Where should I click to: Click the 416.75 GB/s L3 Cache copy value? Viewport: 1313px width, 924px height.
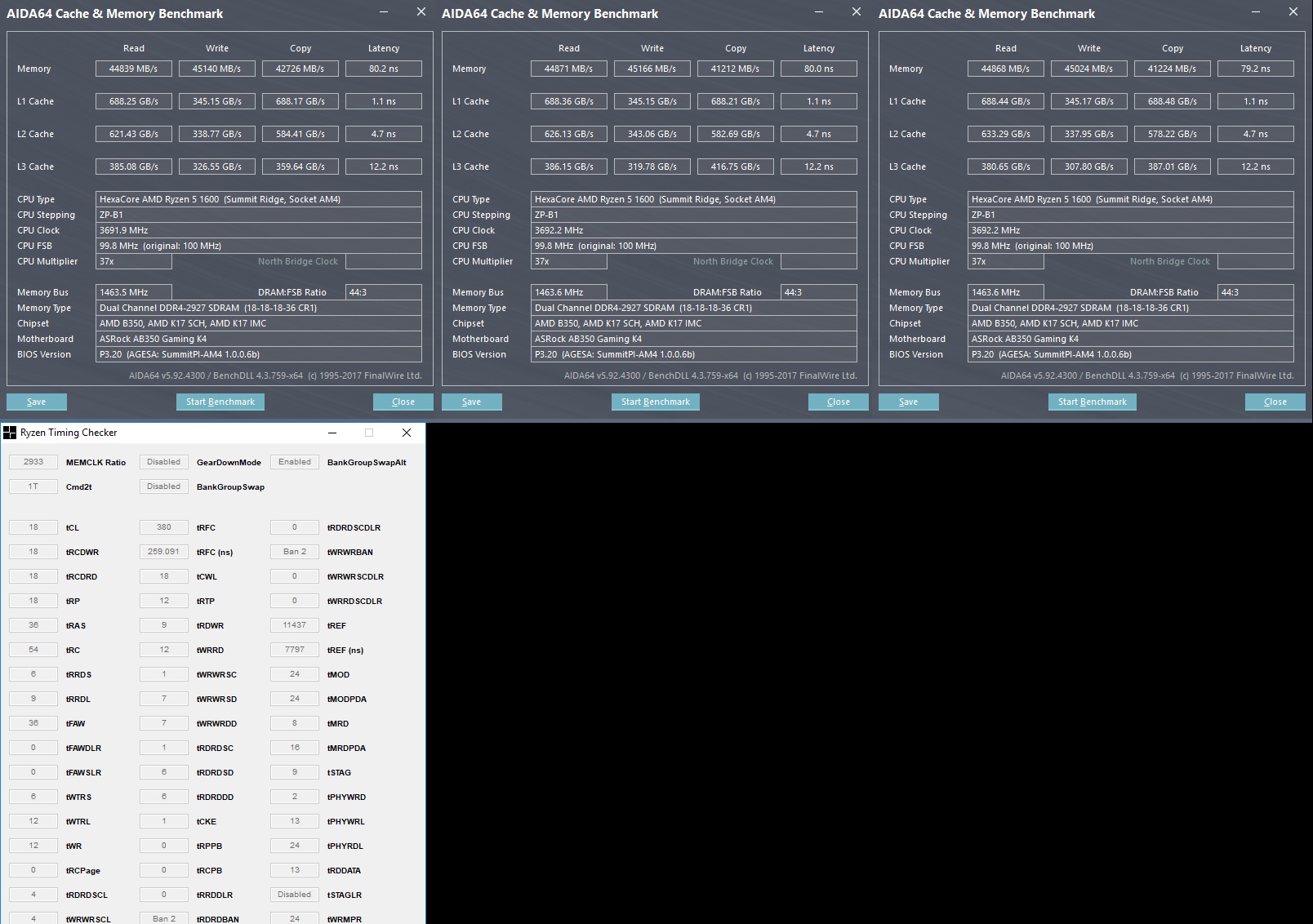736,167
